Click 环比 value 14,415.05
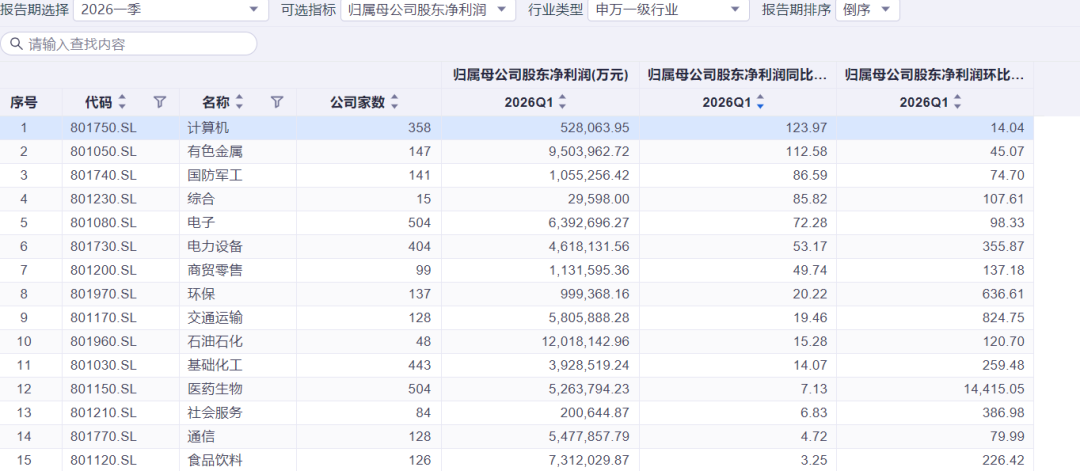 (994, 389)
